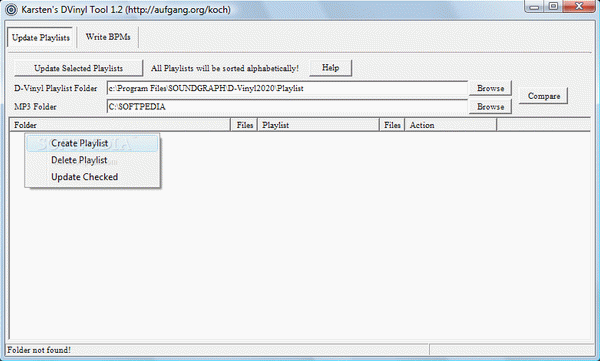
Task: Choose Update Checked from context menu
Action: (x=92, y=177)
